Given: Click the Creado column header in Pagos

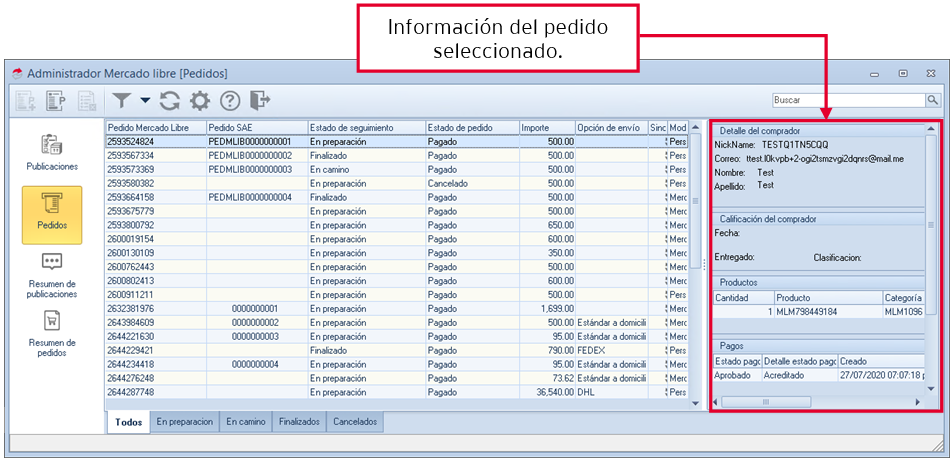Looking at the screenshot, I should [x=881, y=361].
